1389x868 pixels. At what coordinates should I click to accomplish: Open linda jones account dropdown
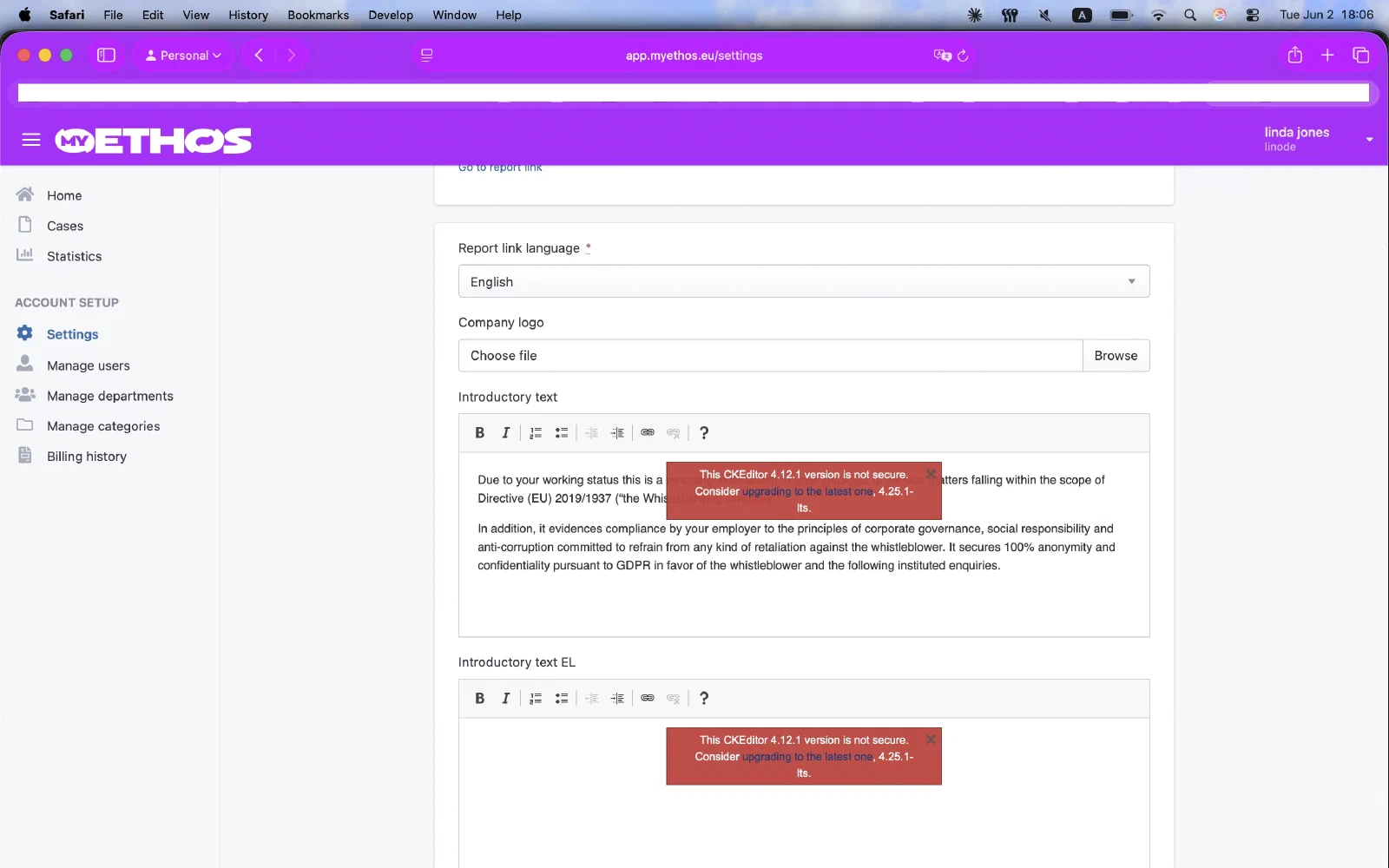[x=1318, y=139]
